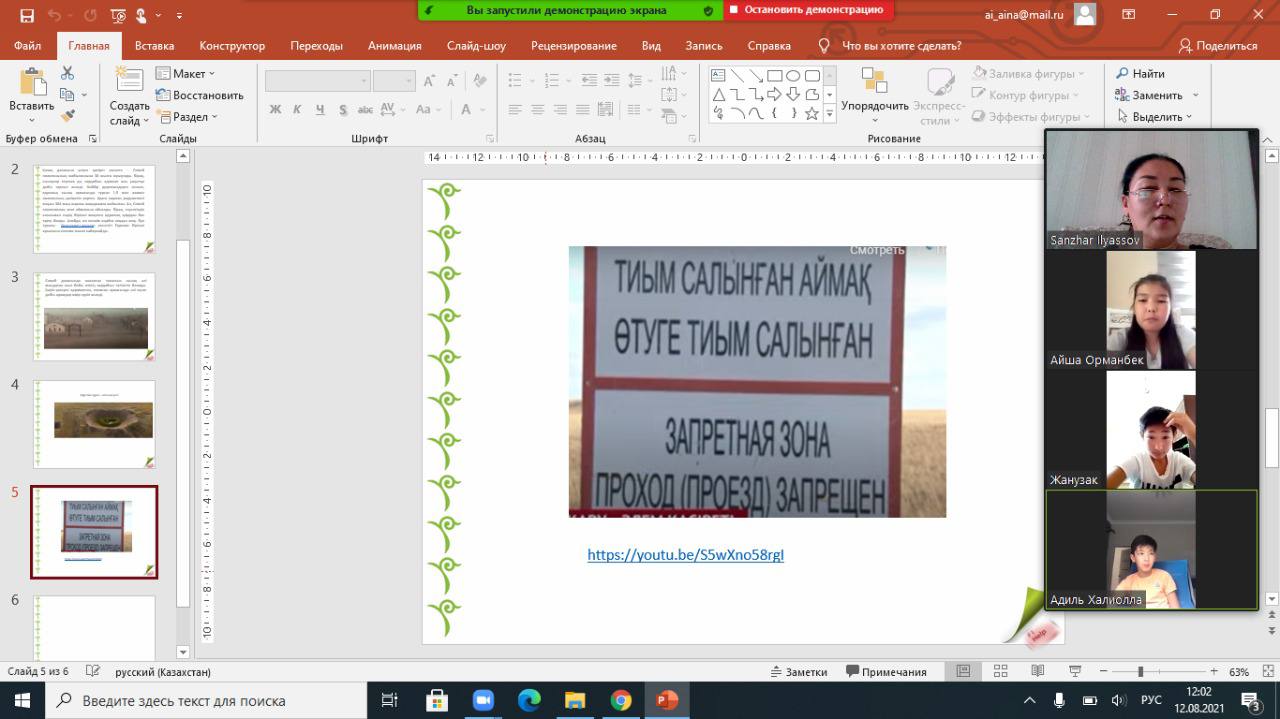Open the Вставка ribbon tab
1280x719 pixels.
pyautogui.click(x=154, y=46)
